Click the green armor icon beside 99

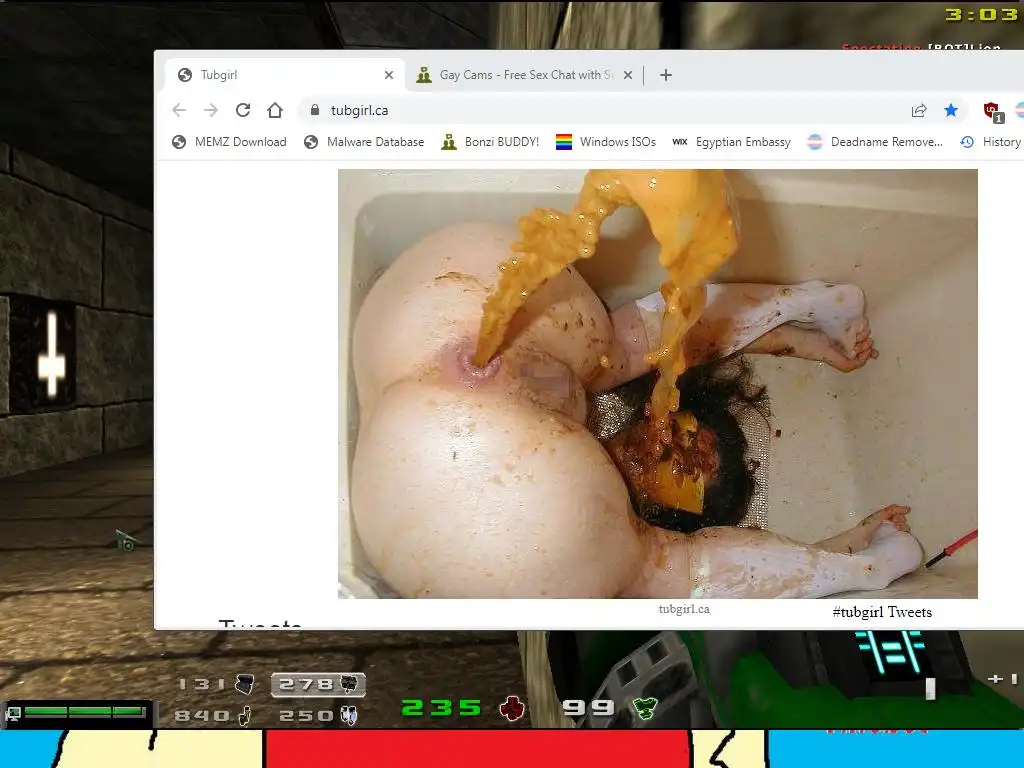644,709
